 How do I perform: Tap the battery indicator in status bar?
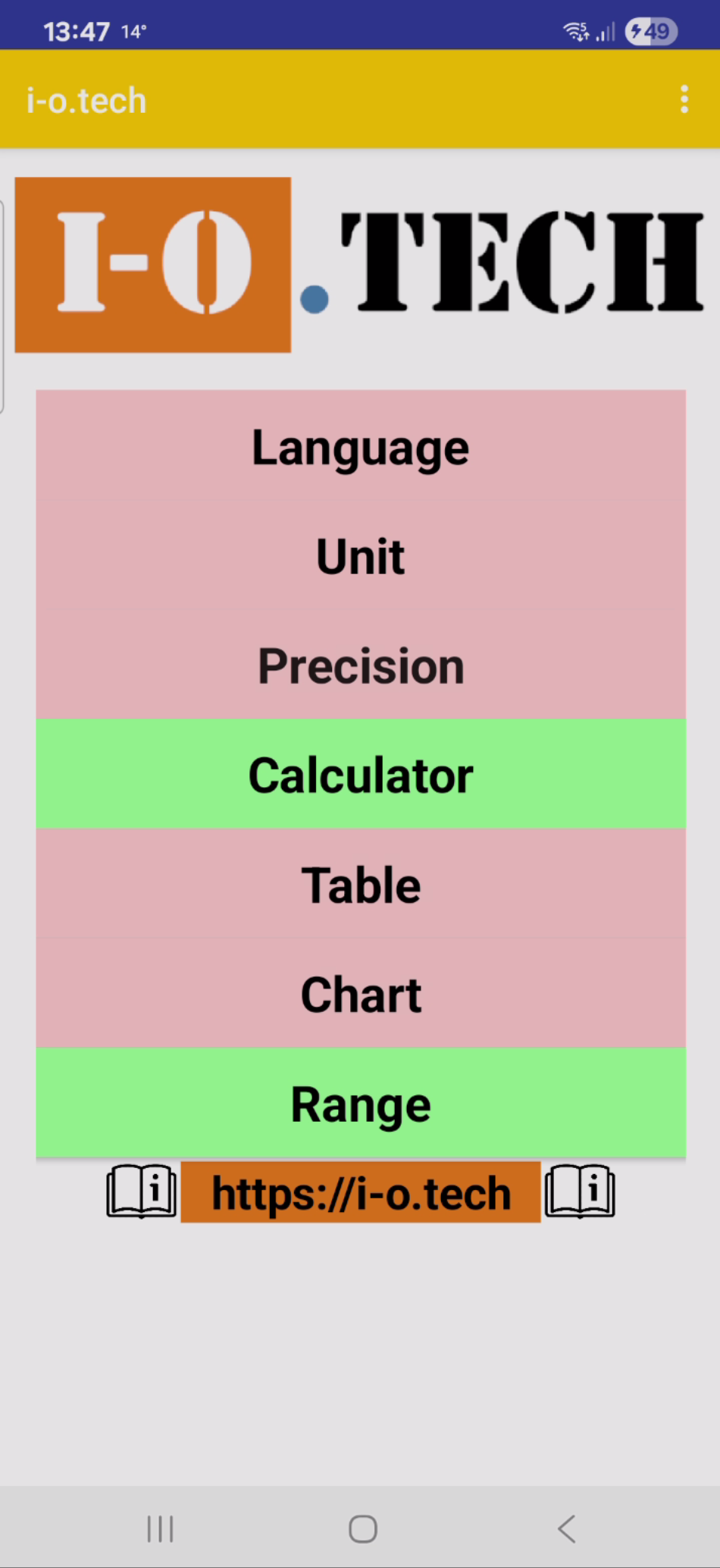pyautogui.click(x=651, y=32)
